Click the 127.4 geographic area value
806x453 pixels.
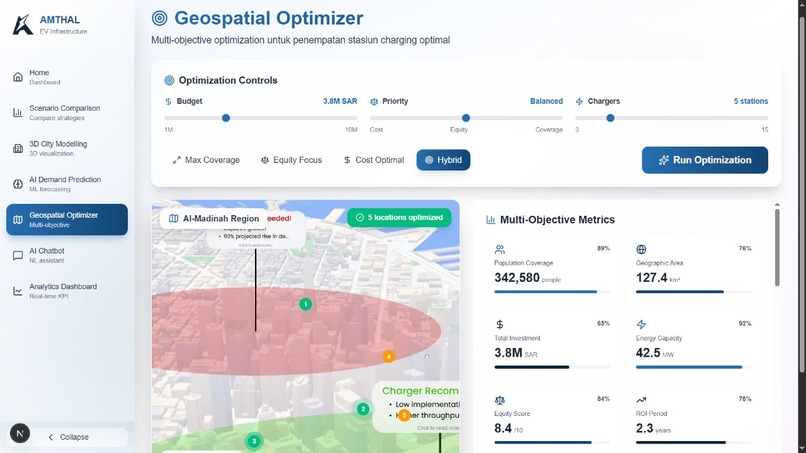[x=651, y=278]
